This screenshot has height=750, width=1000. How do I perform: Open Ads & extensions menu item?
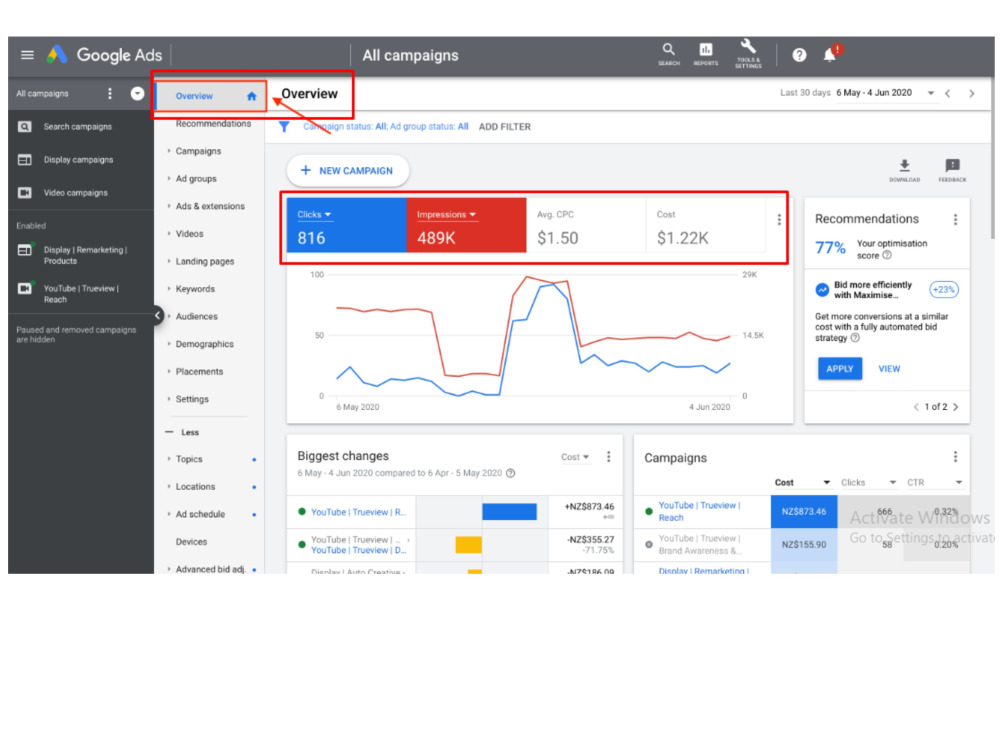(x=210, y=206)
